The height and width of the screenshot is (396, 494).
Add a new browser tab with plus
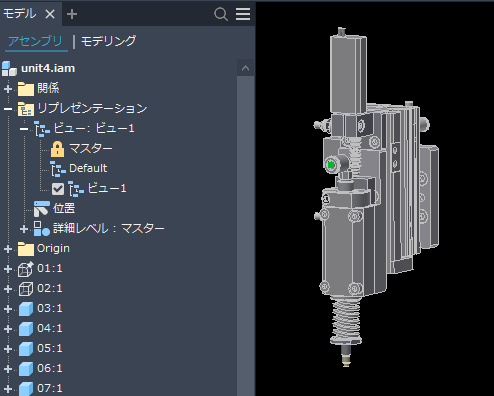point(72,14)
